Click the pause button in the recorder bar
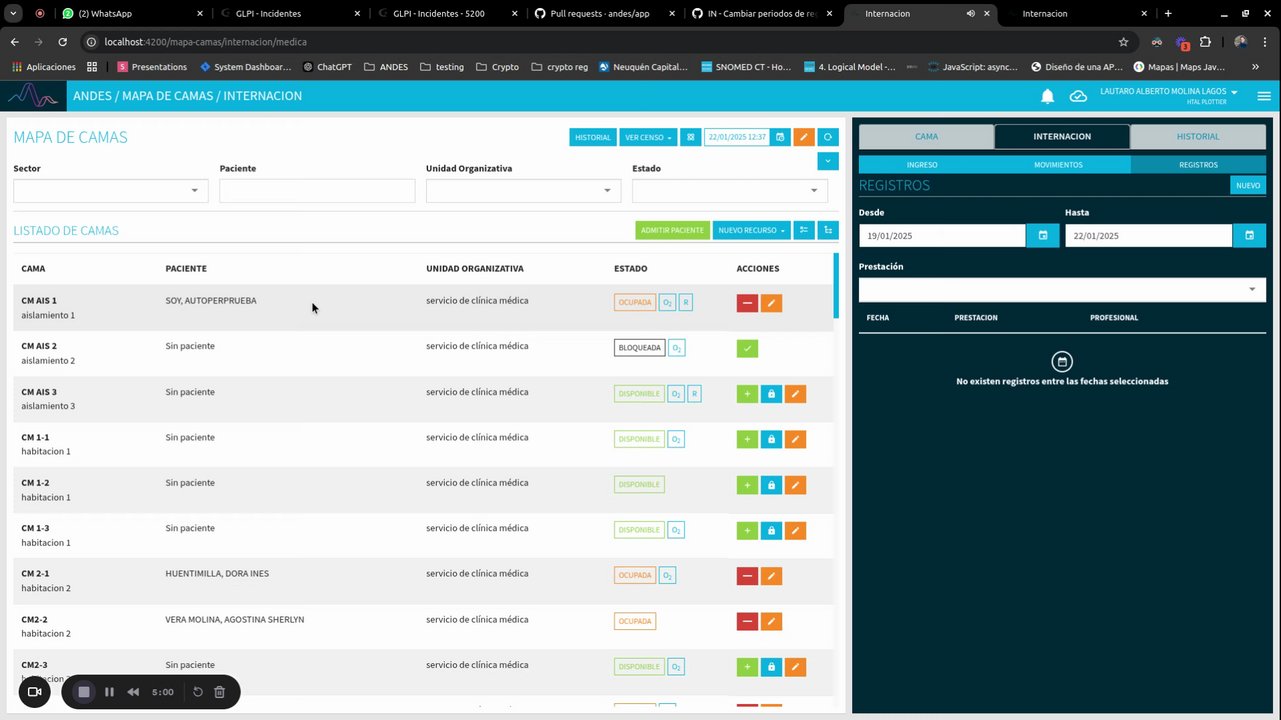The image size is (1281, 720). click(109, 692)
